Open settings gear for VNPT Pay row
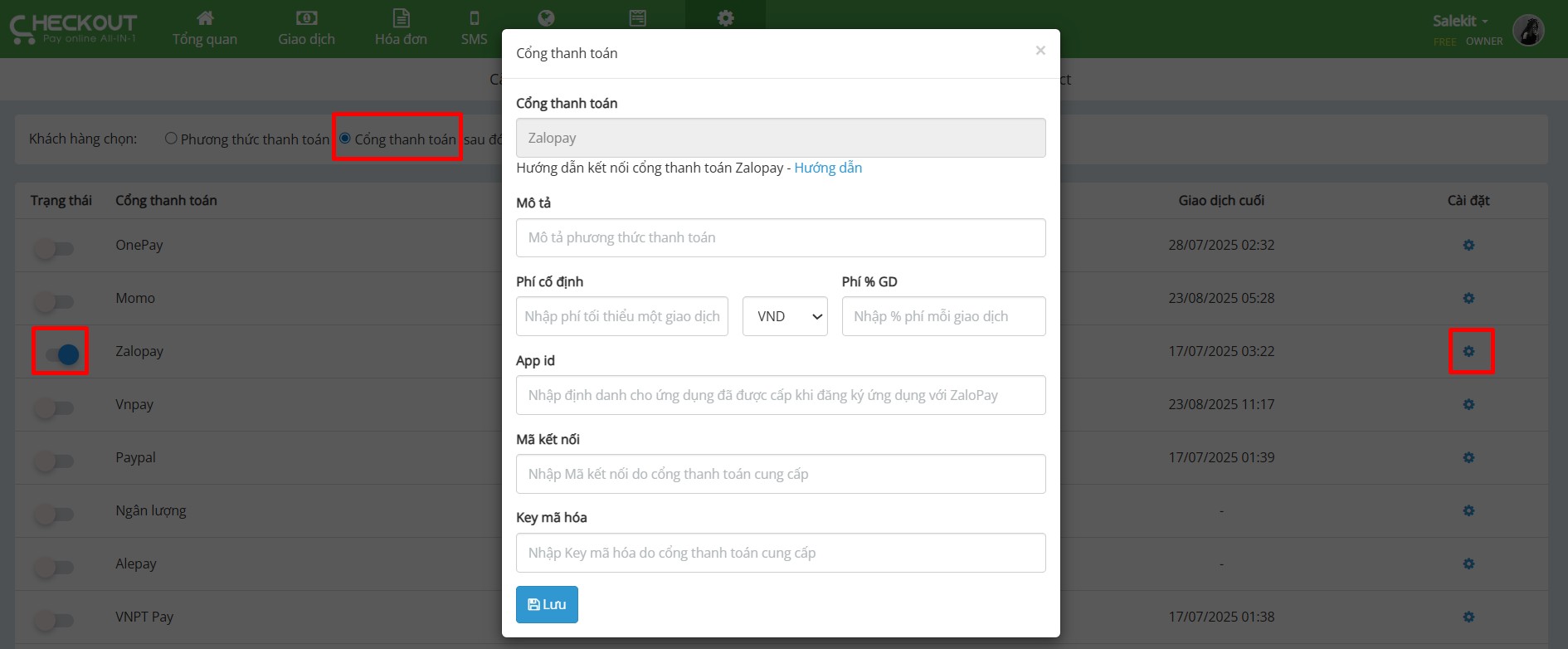 coord(1468,617)
